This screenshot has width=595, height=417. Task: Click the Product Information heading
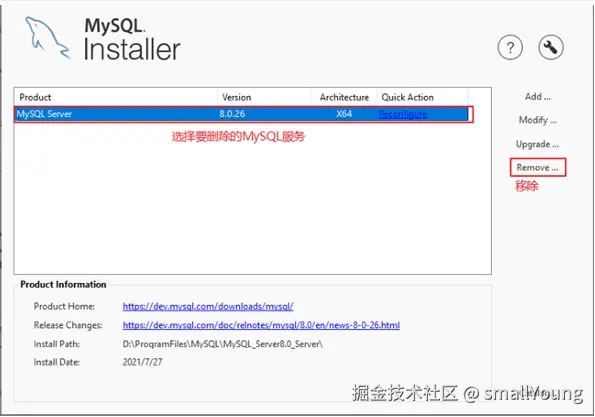pyautogui.click(x=63, y=285)
